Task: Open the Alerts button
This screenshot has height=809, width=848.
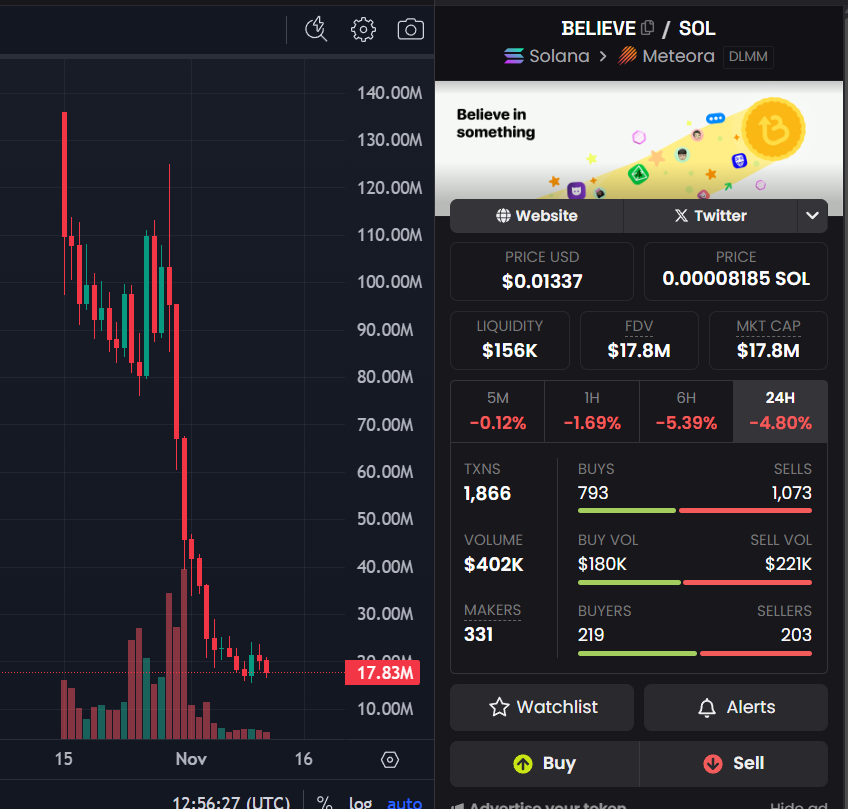Action: click(x=736, y=707)
